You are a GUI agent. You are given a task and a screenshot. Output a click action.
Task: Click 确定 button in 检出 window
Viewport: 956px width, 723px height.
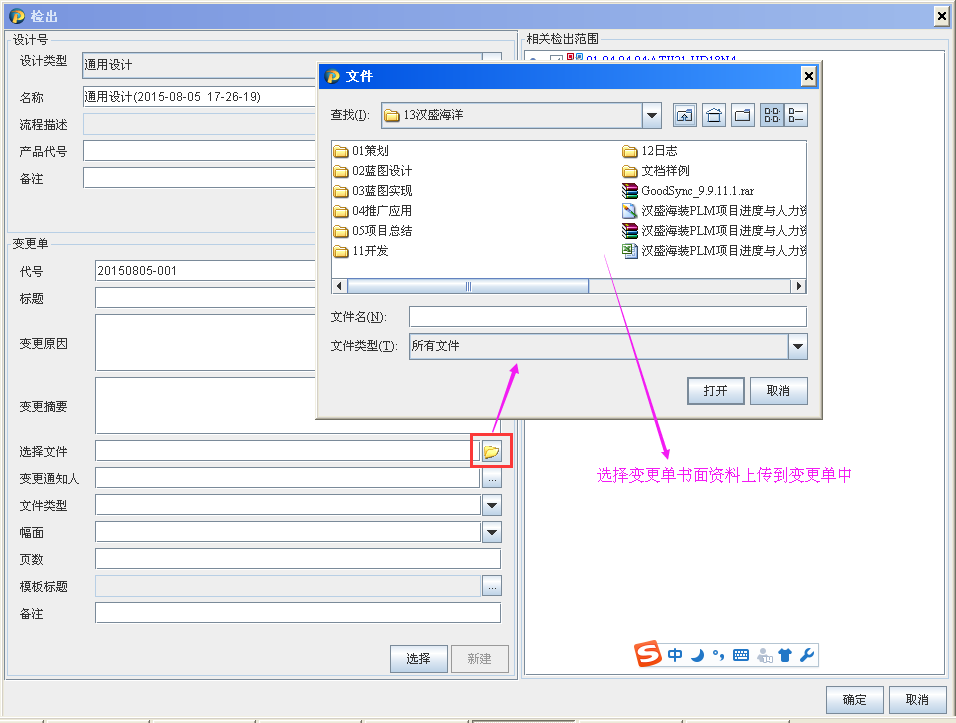[854, 699]
